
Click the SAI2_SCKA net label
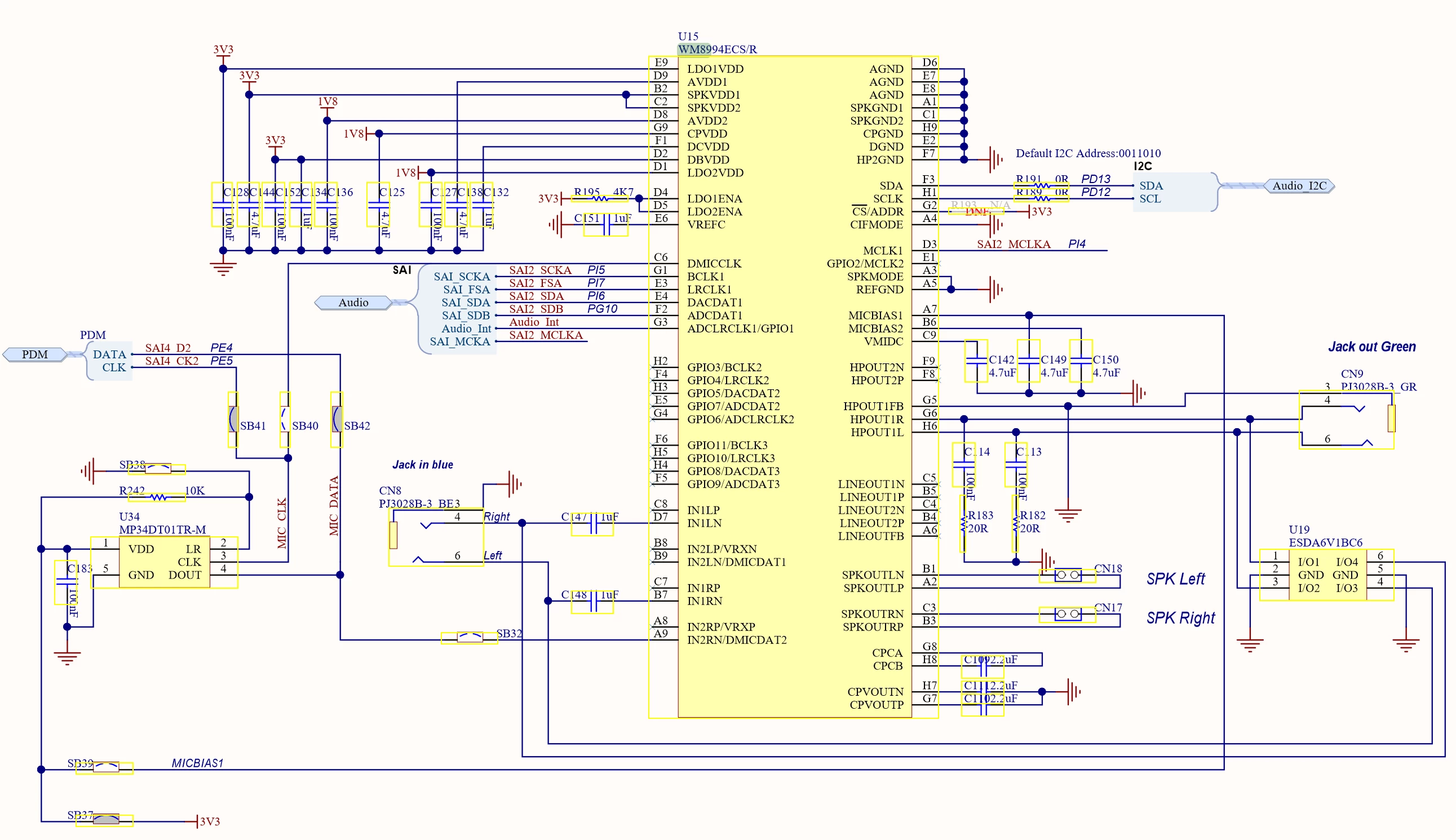tap(540, 270)
